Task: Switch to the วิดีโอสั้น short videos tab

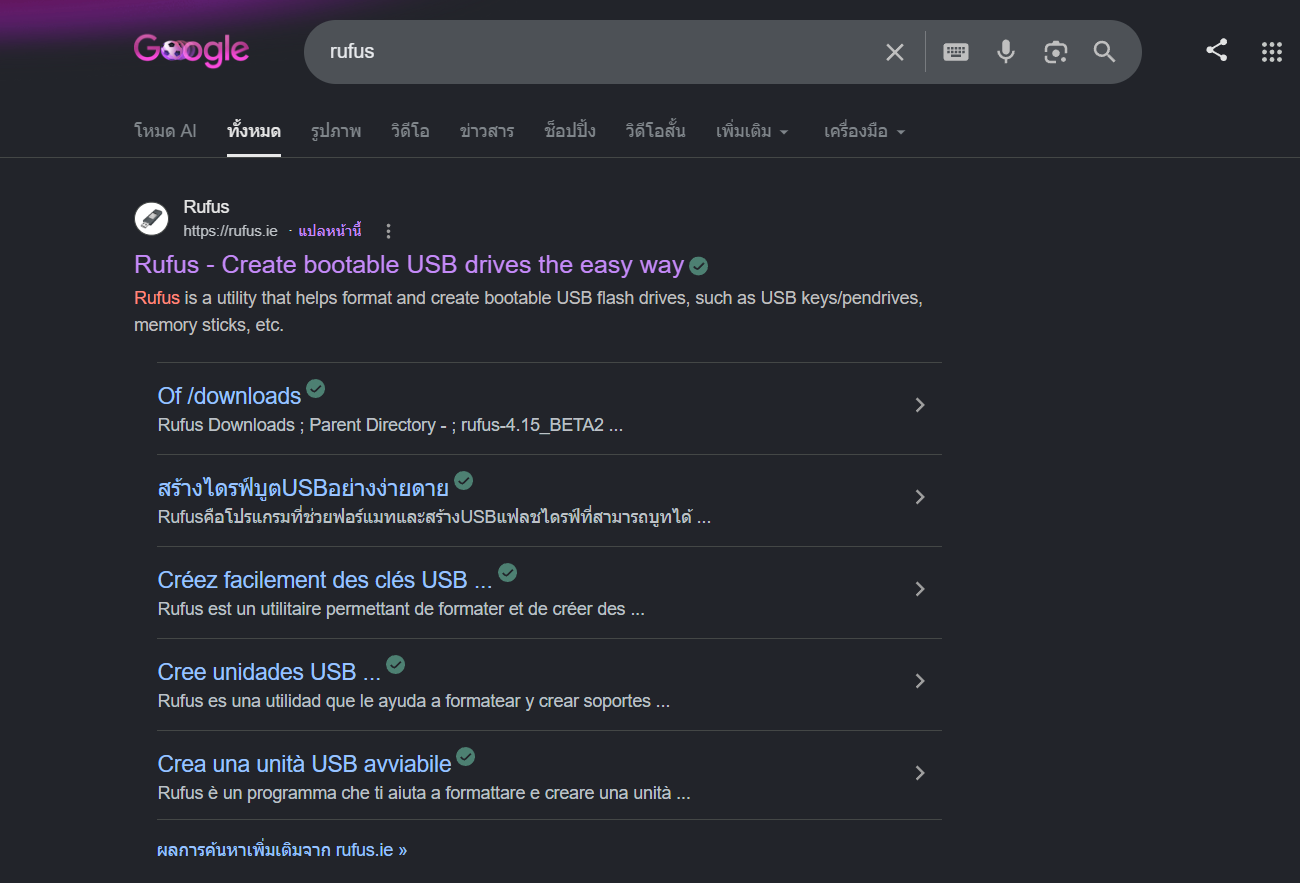Action: [656, 131]
